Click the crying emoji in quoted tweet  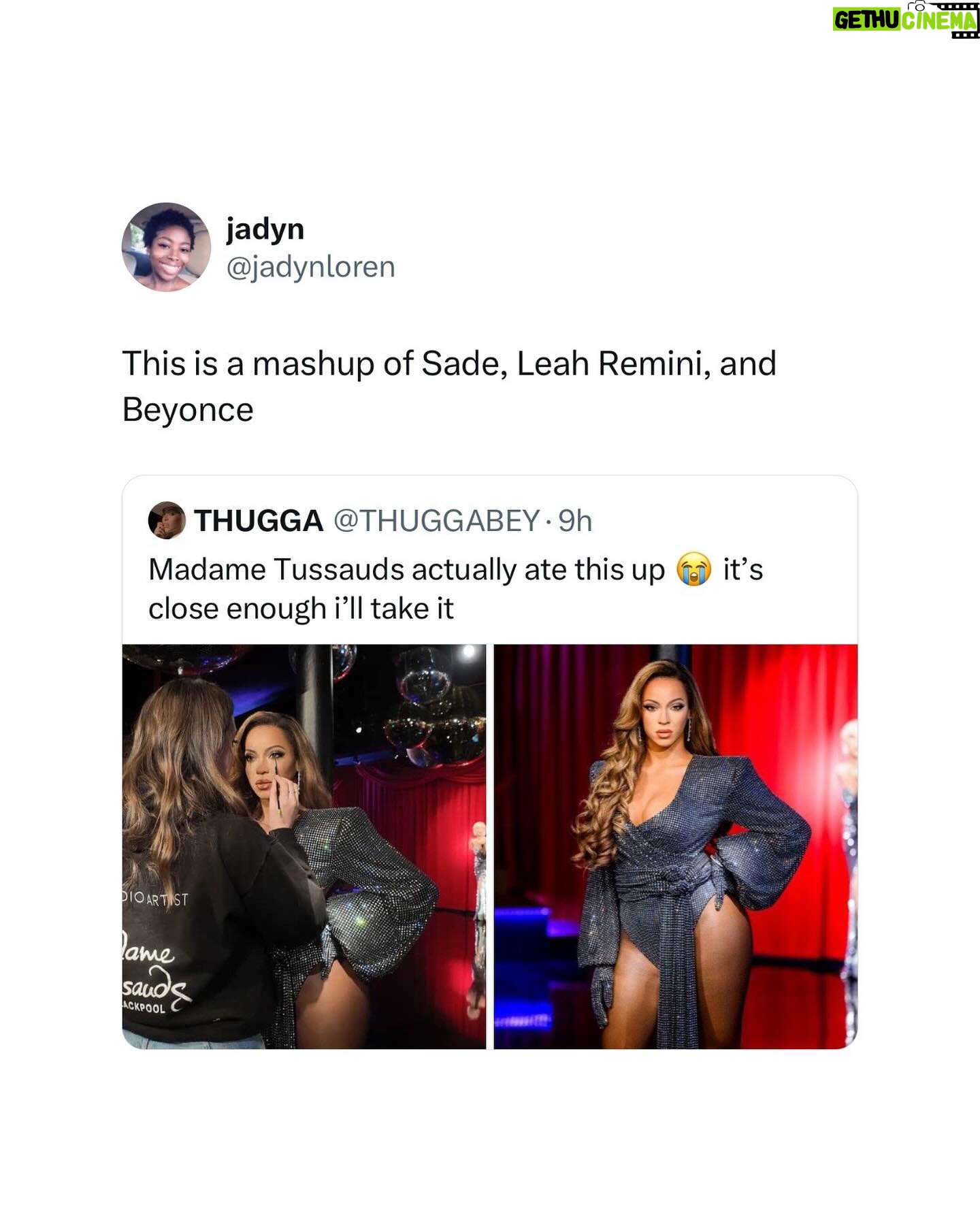(693, 569)
